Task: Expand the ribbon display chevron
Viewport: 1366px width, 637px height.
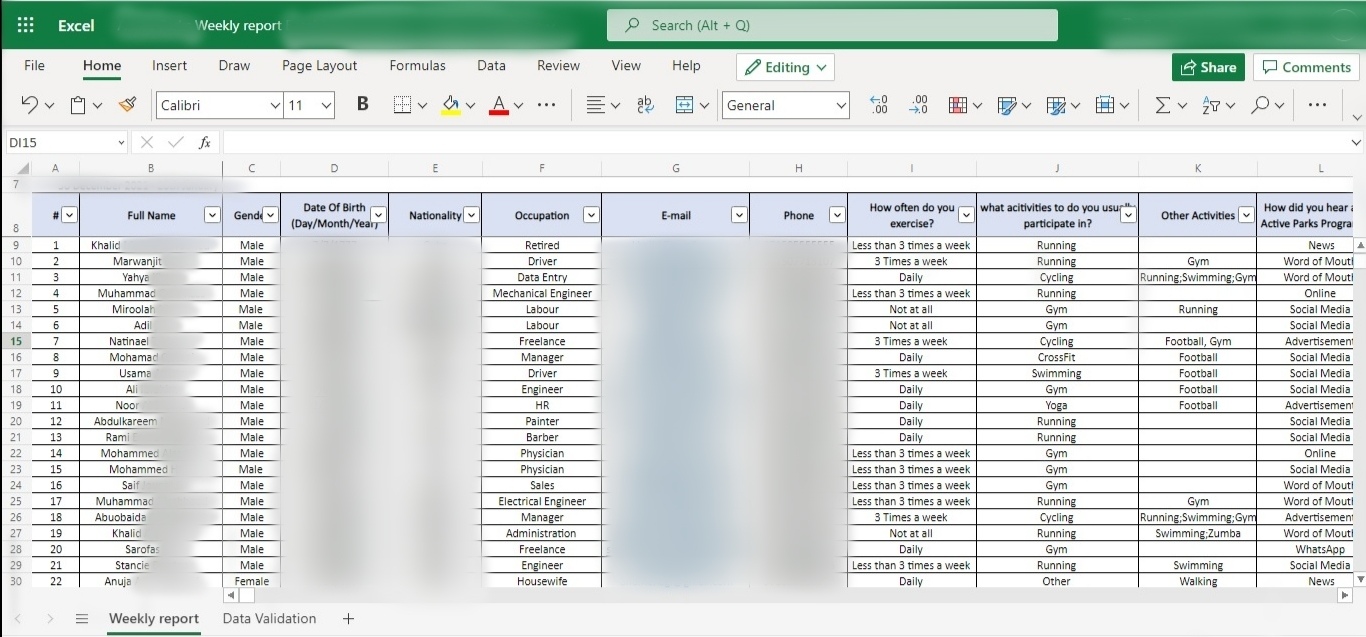Action: [1357, 117]
